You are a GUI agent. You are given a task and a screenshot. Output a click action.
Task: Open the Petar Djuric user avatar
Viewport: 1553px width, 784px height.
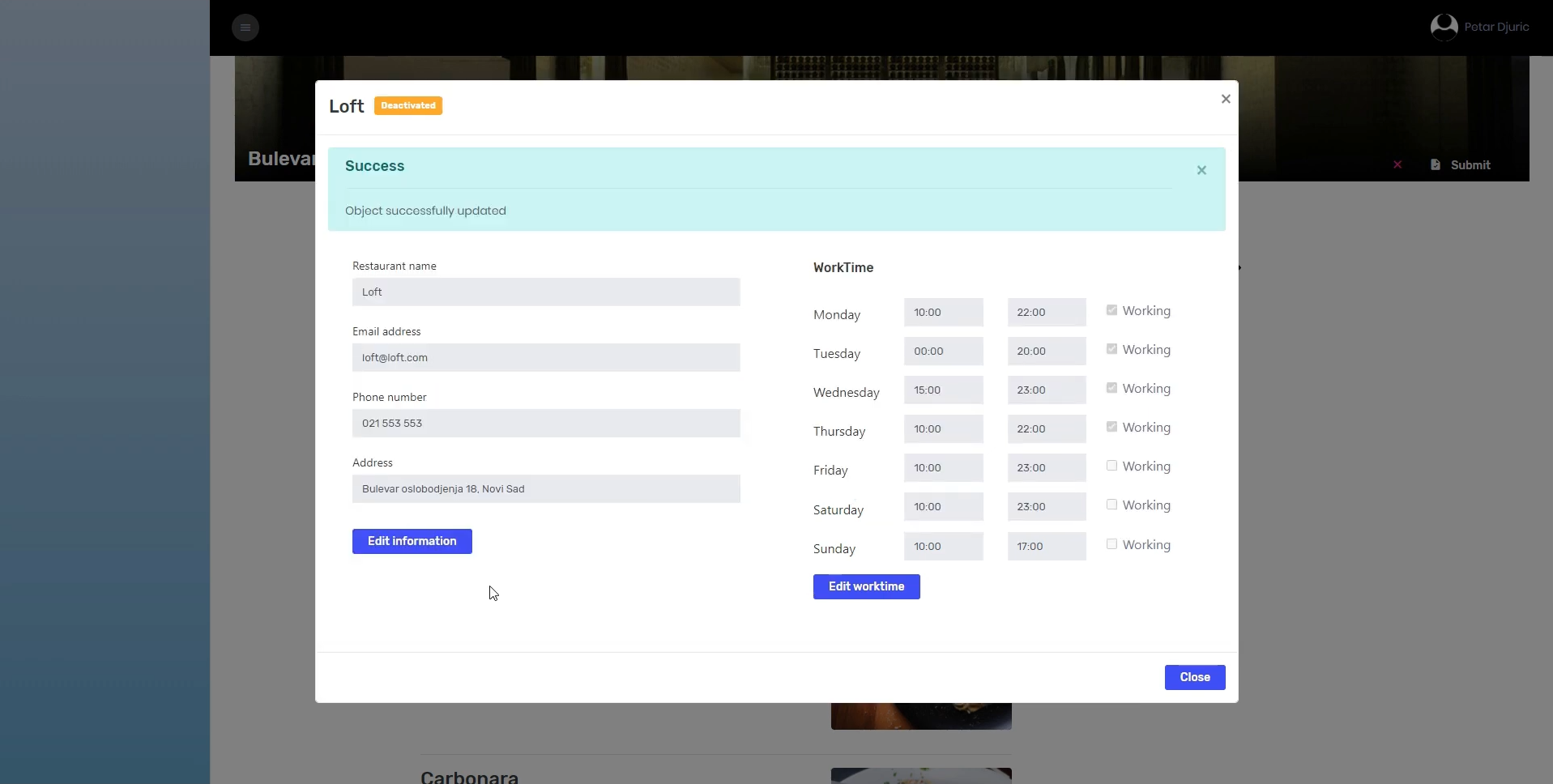[x=1444, y=28]
